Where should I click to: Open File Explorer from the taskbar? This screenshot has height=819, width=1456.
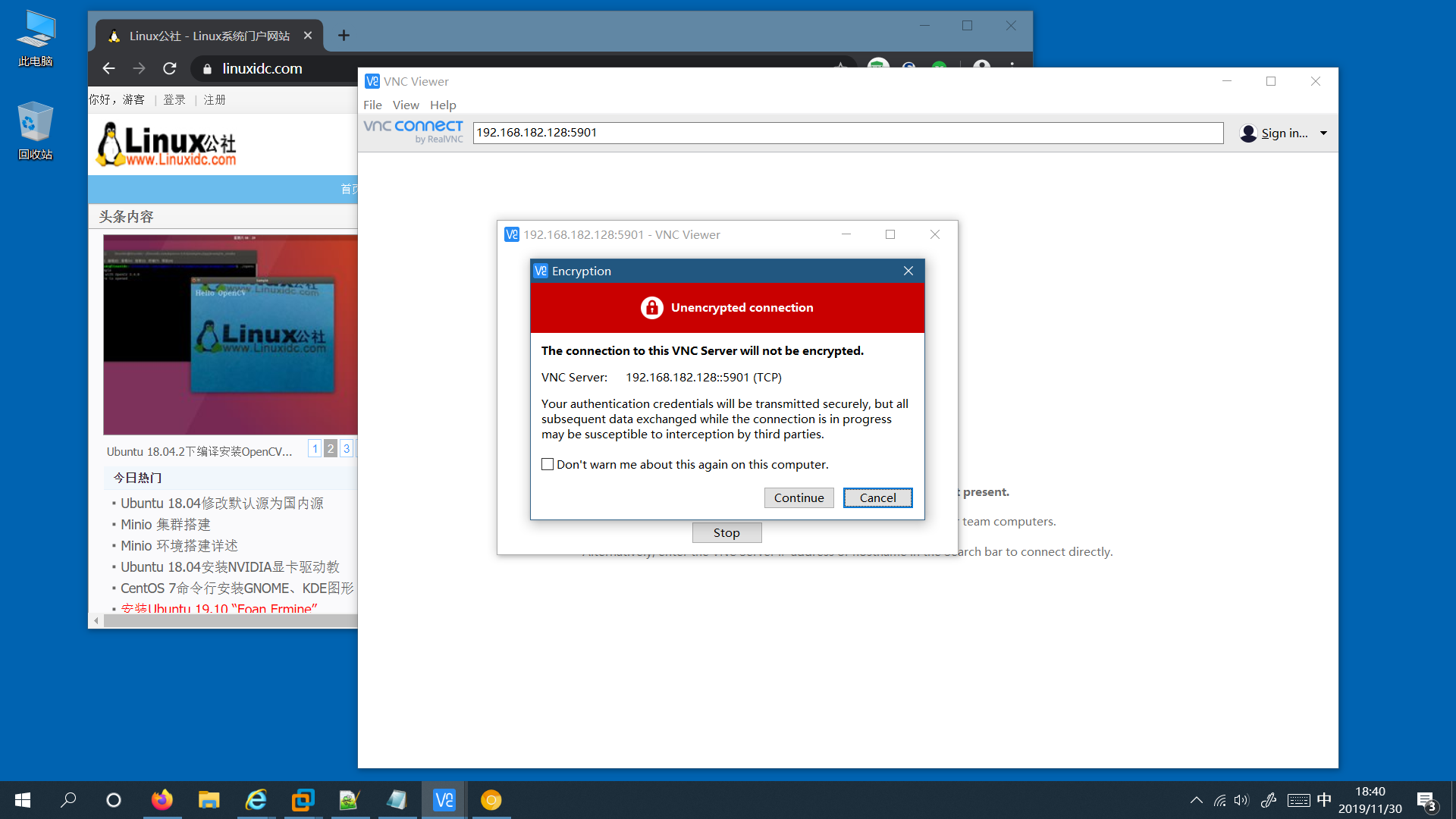[209, 800]
